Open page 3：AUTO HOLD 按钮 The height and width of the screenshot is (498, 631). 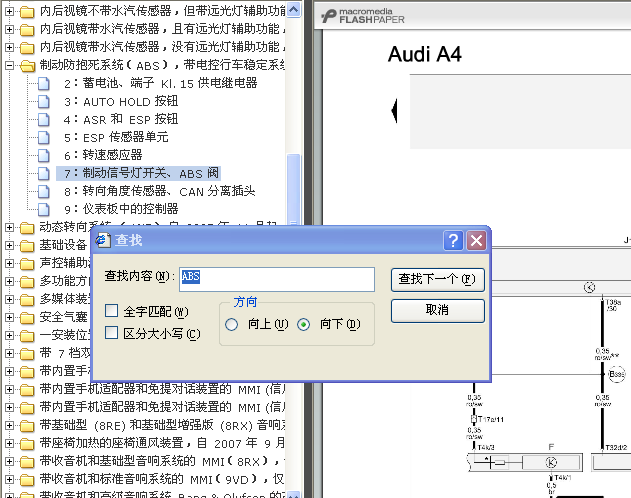tap(121, 101)
